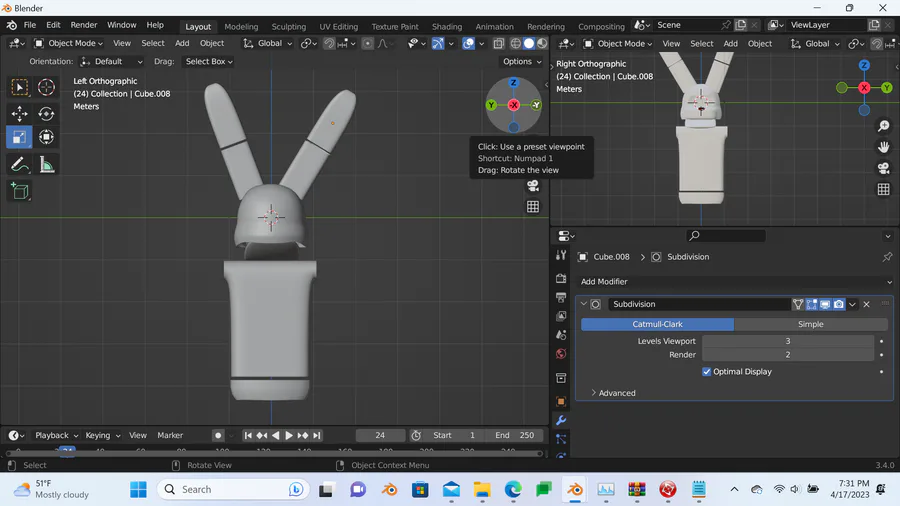
Task: Open the Add Modifier dropdown
Action: pos(733,282)
